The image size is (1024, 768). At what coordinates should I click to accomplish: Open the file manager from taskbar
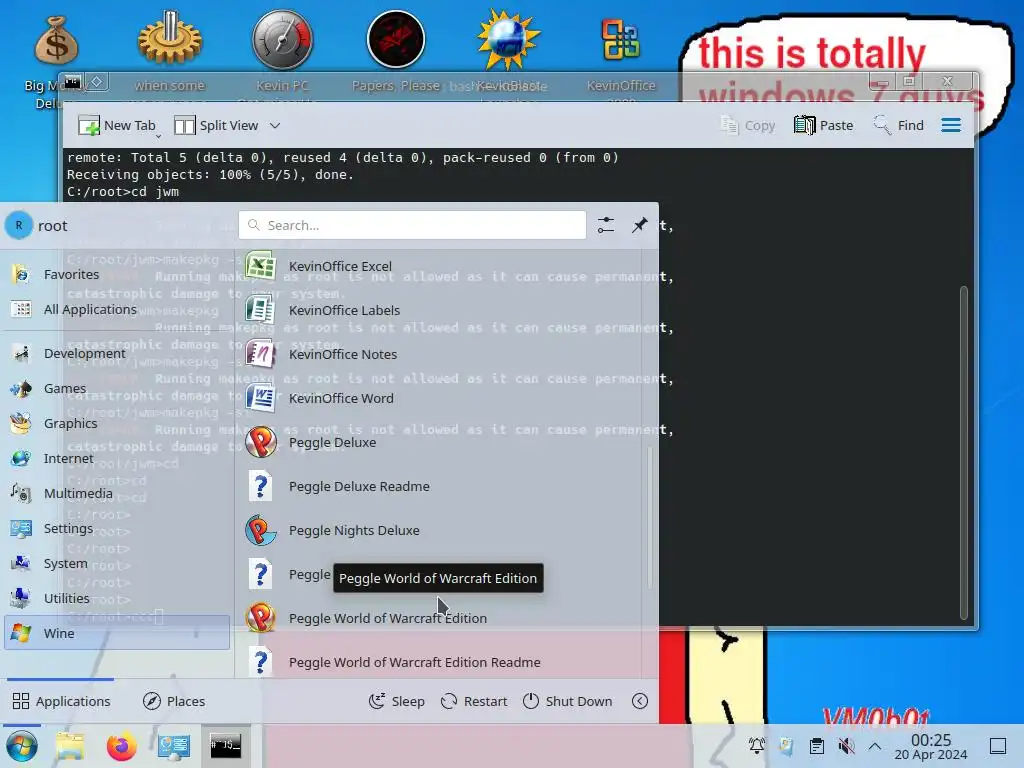point(70,746)
